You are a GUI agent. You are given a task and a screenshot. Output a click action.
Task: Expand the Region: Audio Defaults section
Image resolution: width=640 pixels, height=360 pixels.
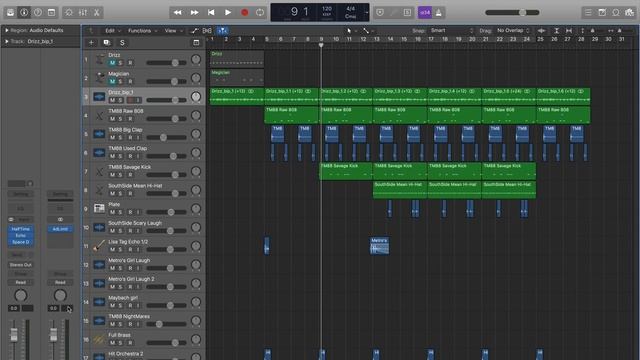(x=7, y=30)
